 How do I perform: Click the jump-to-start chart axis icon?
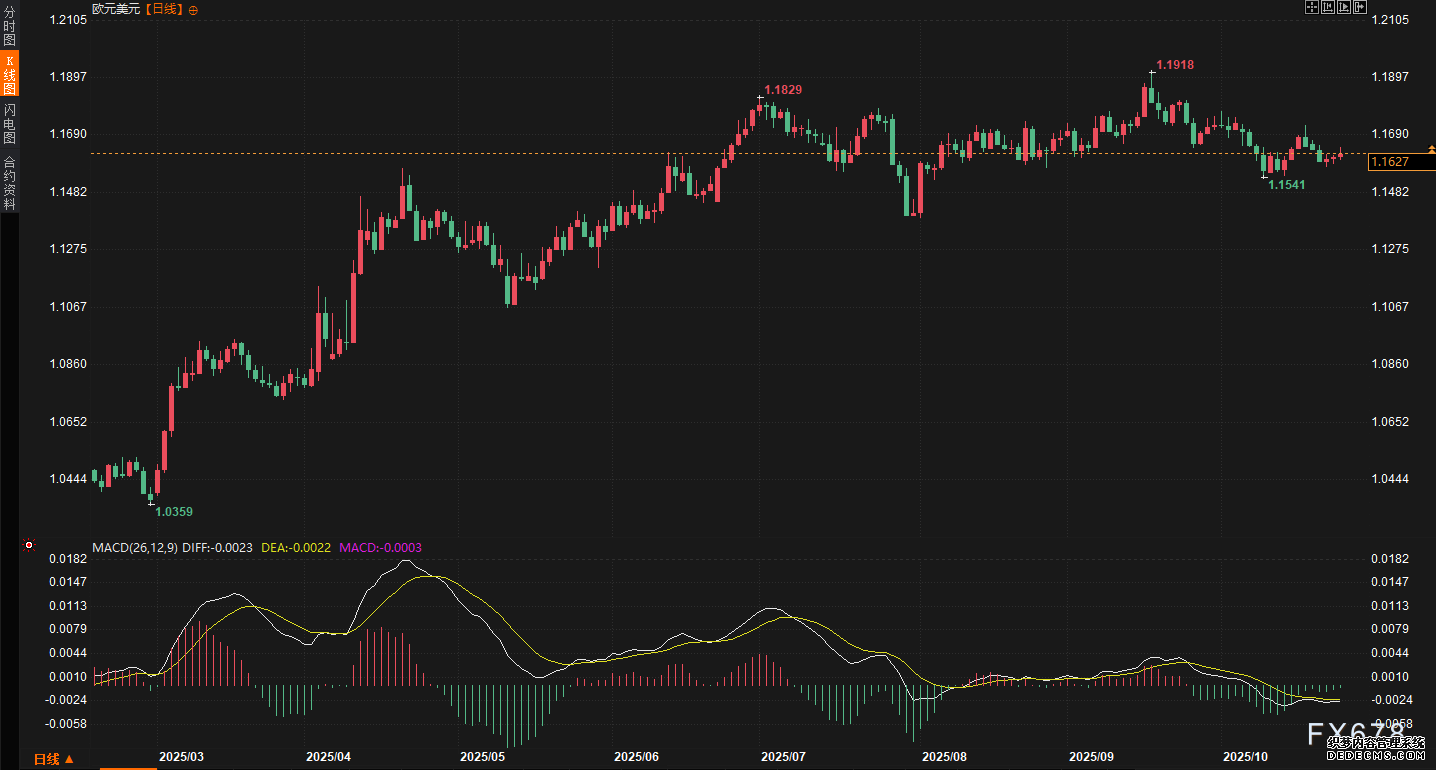[x=1327, y=8]
